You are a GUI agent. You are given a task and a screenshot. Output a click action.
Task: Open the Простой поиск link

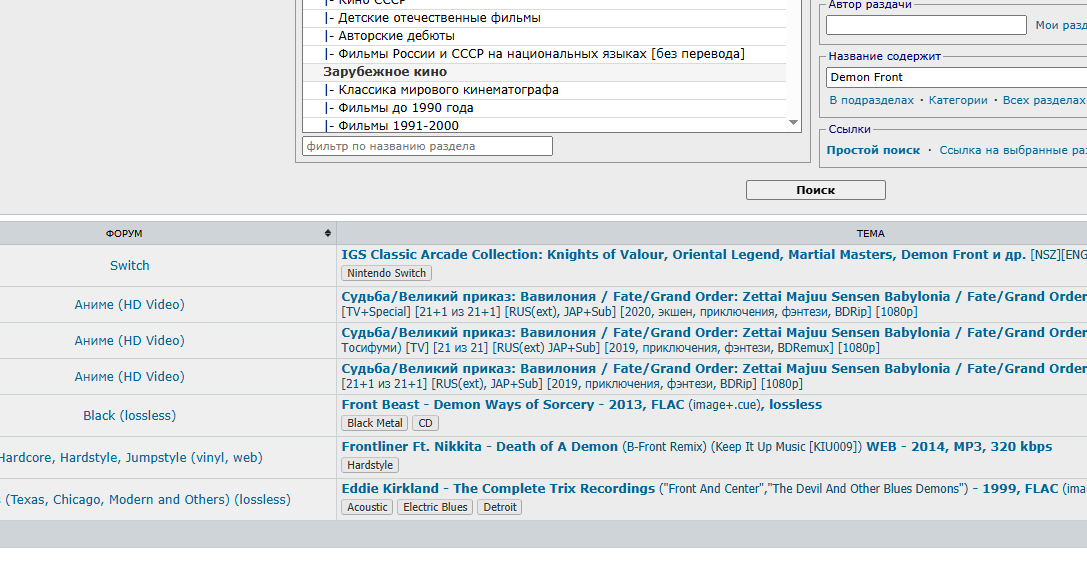(873, 150)
